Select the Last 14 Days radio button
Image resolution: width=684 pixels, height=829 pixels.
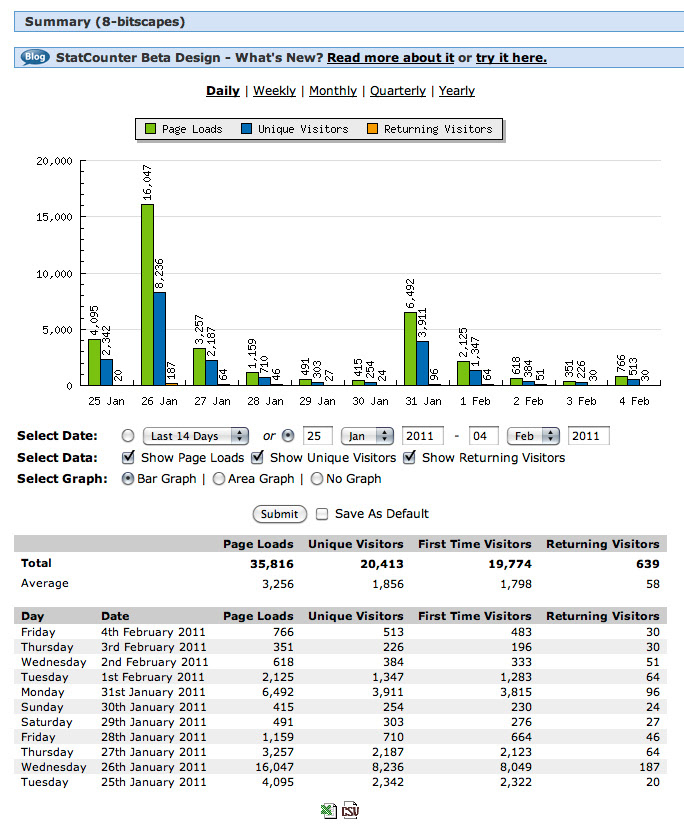click(127, 436)
